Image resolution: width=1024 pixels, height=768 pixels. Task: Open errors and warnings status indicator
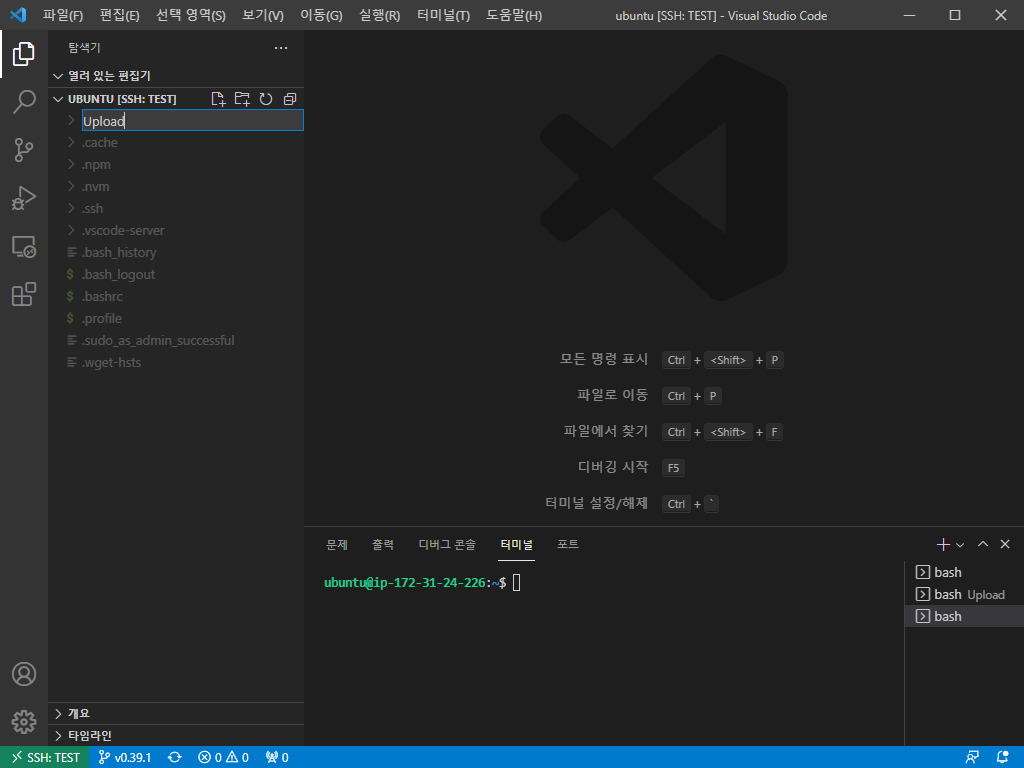223,758
